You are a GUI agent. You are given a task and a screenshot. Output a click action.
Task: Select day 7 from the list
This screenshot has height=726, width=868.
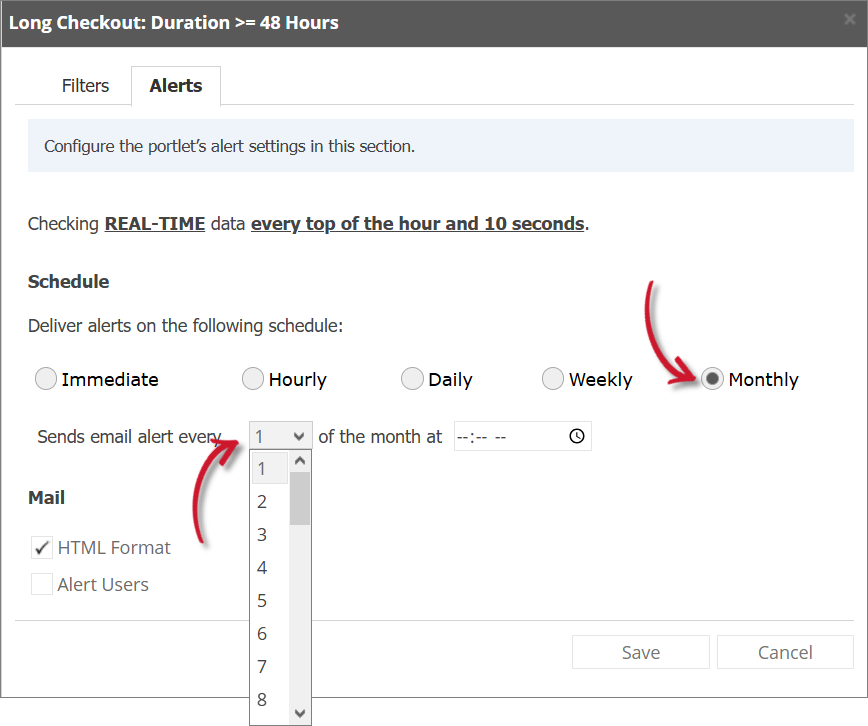point(270,667)
